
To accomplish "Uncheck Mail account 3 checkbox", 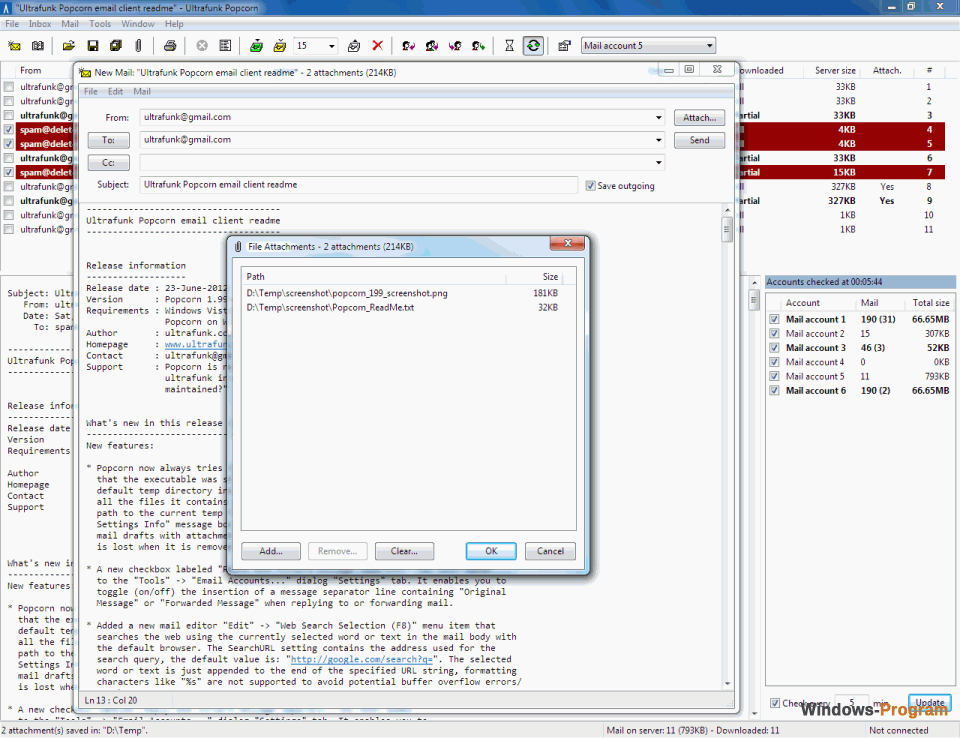I will point(773,348).
